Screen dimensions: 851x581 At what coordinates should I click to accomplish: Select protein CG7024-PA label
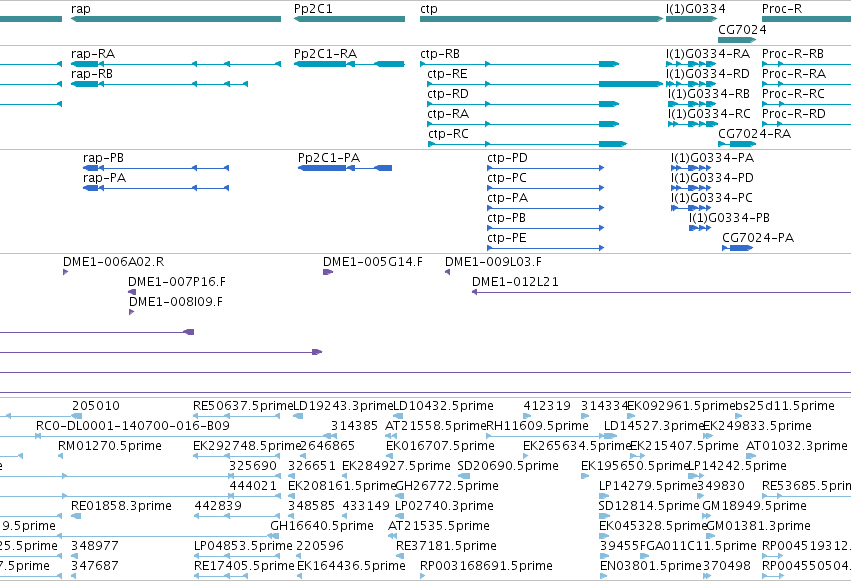click(758, 238)
